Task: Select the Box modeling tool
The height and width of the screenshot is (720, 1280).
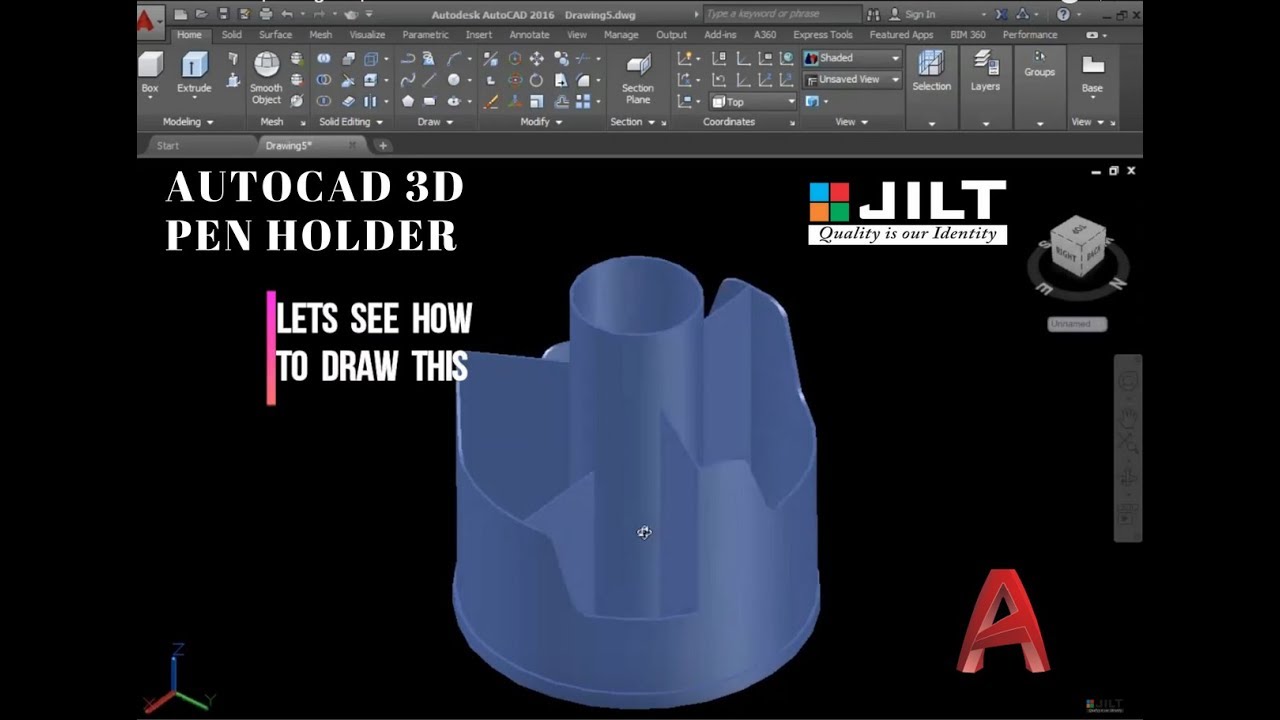Action: [x=150, y=72]
